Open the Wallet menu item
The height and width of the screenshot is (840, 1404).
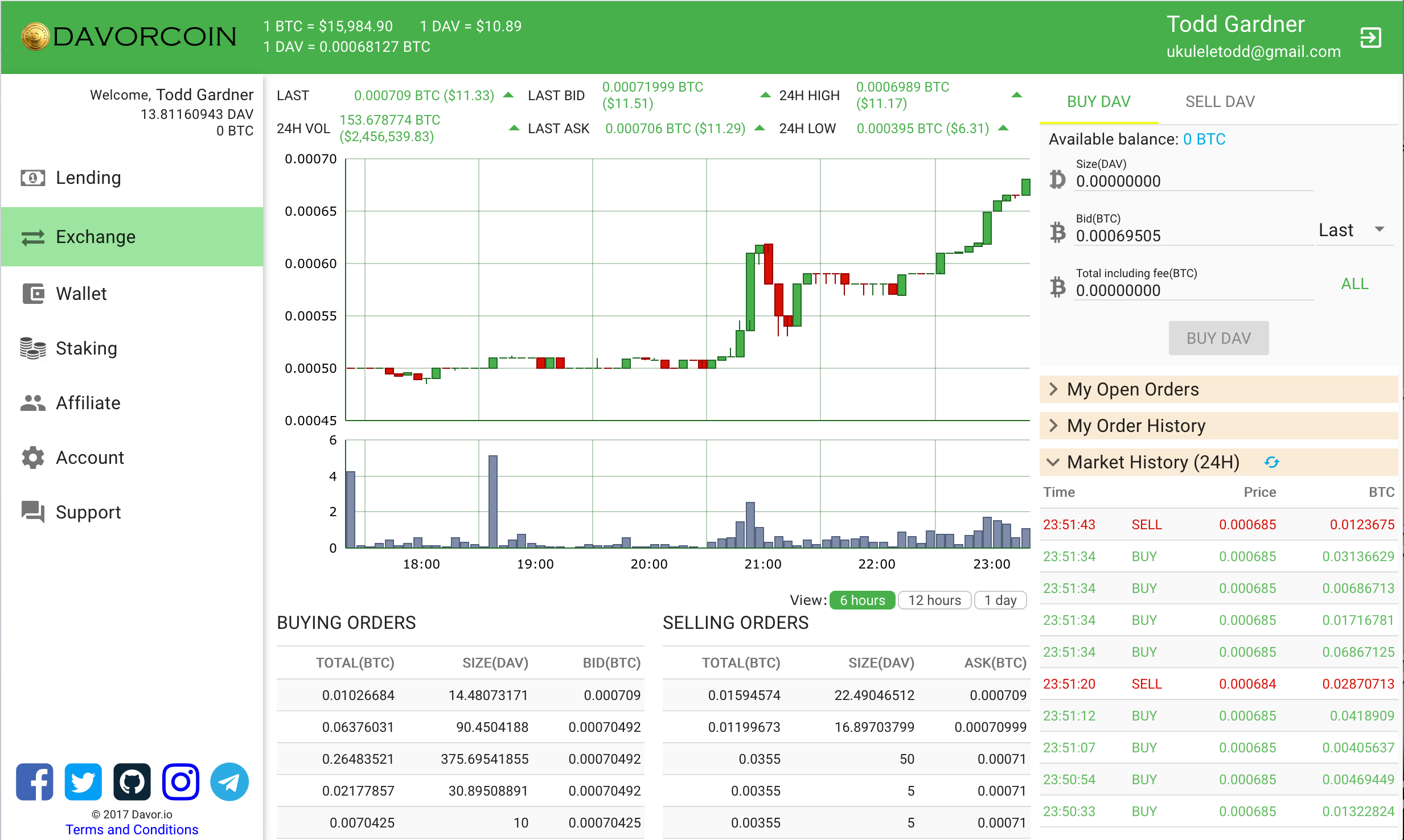point(132,294)
